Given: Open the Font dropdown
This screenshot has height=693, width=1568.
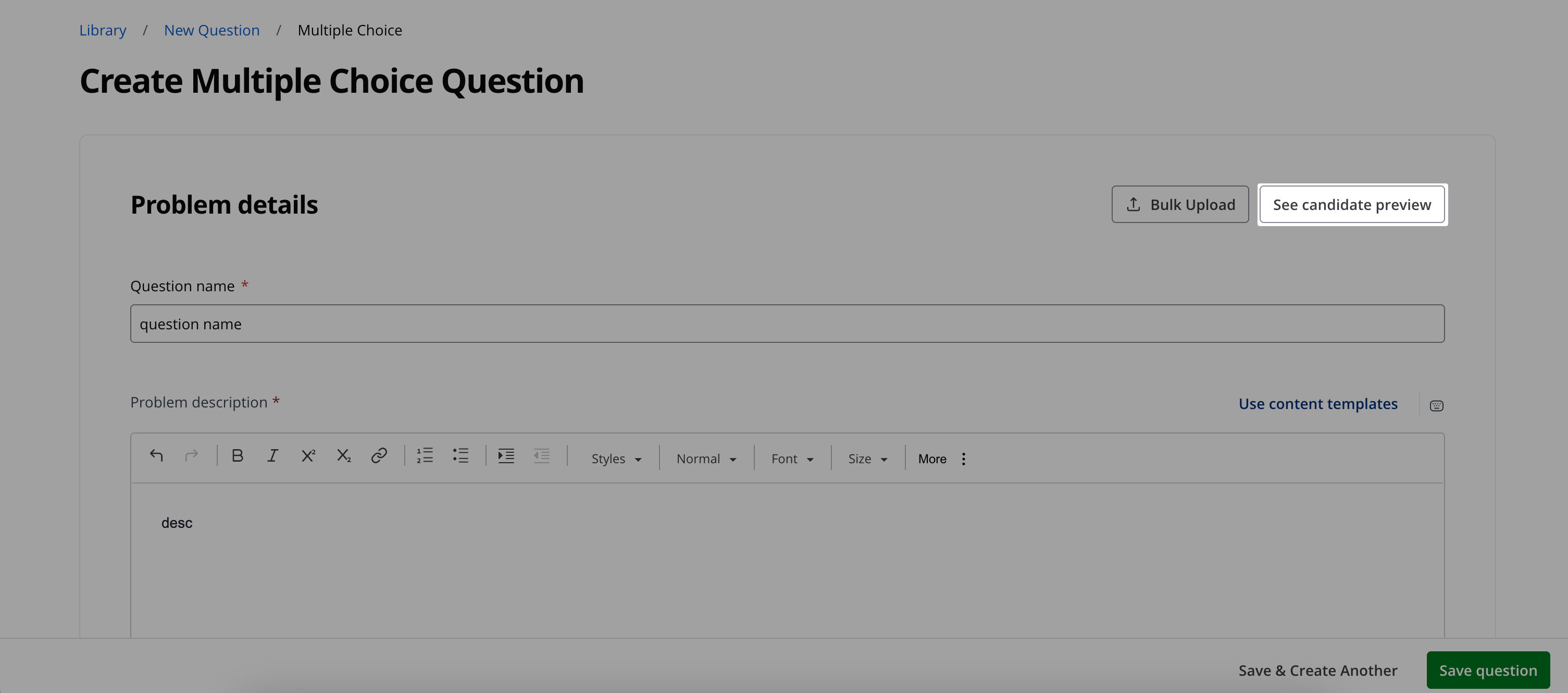Looking at the screenshot, I should pyautogui.click(x=792, y=459).
